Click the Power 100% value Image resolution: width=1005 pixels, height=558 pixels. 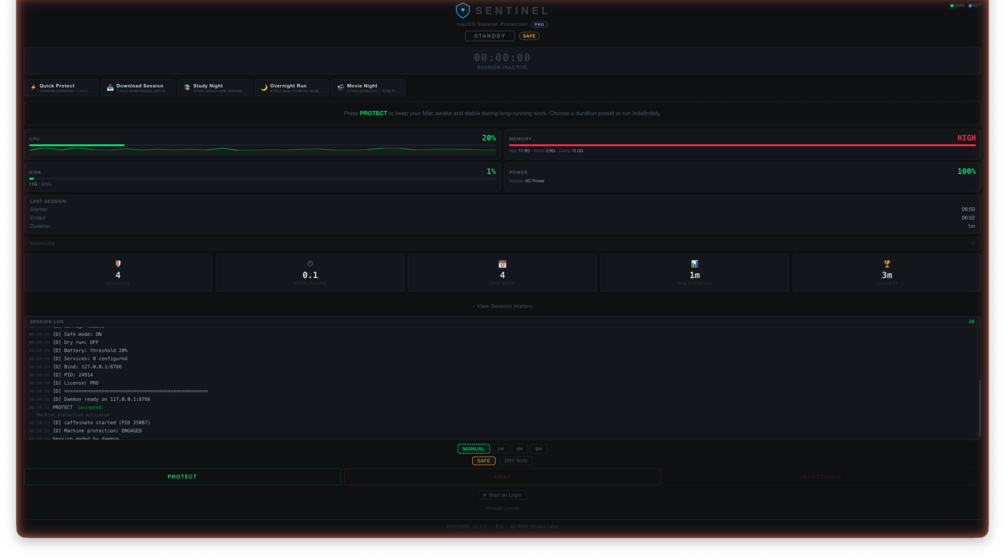pyautogui.click(x=966, y=171)
